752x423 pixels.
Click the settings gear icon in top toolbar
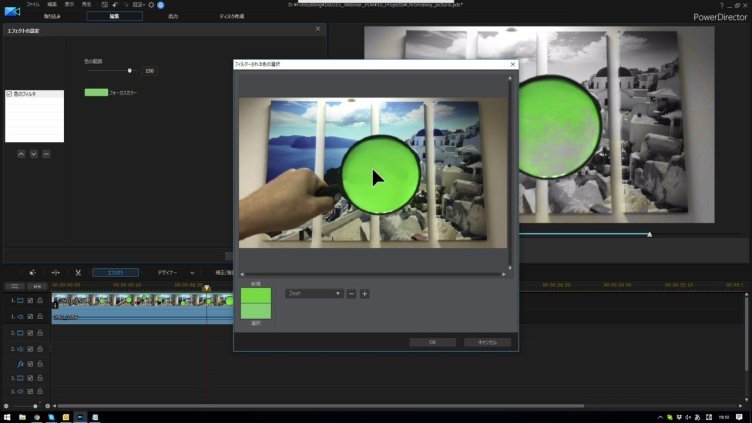click(x=151, y=5)
